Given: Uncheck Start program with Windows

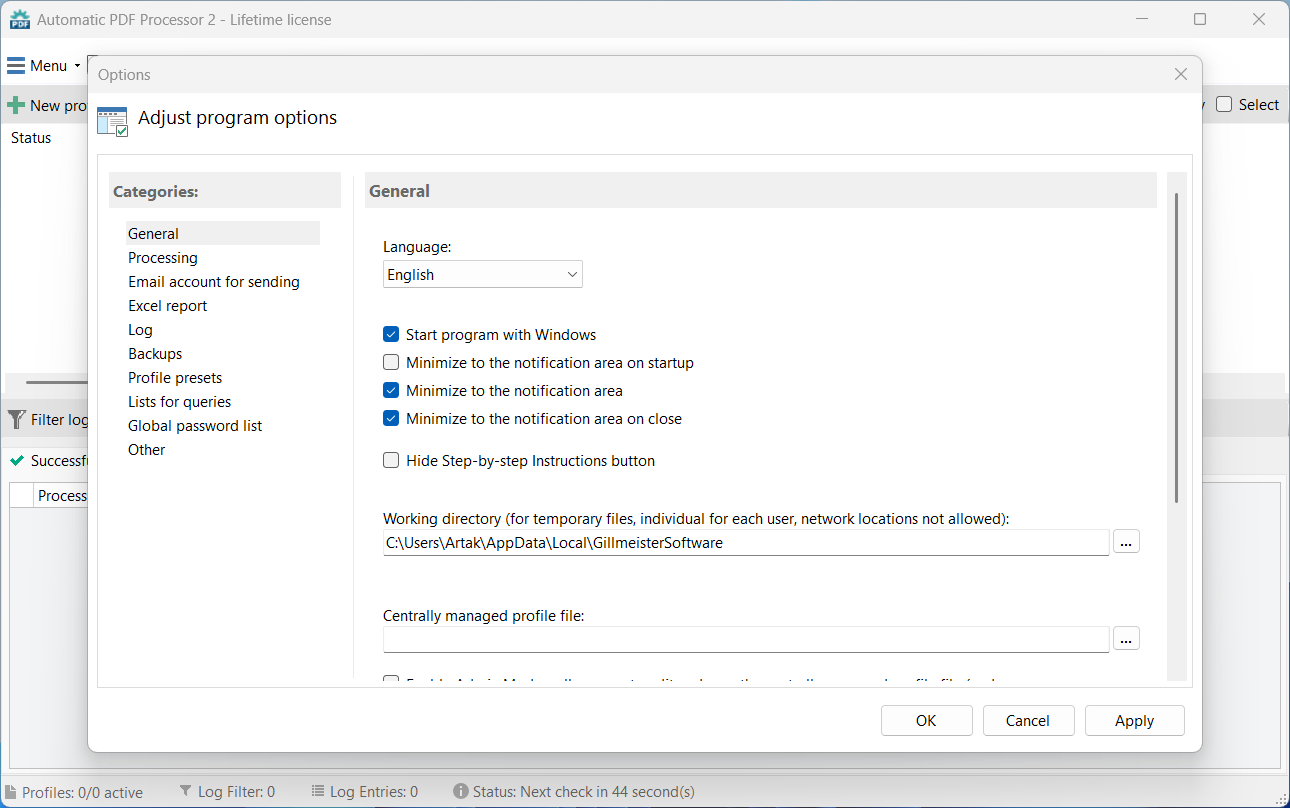Looking at the screenshot, I should [391, 335].
